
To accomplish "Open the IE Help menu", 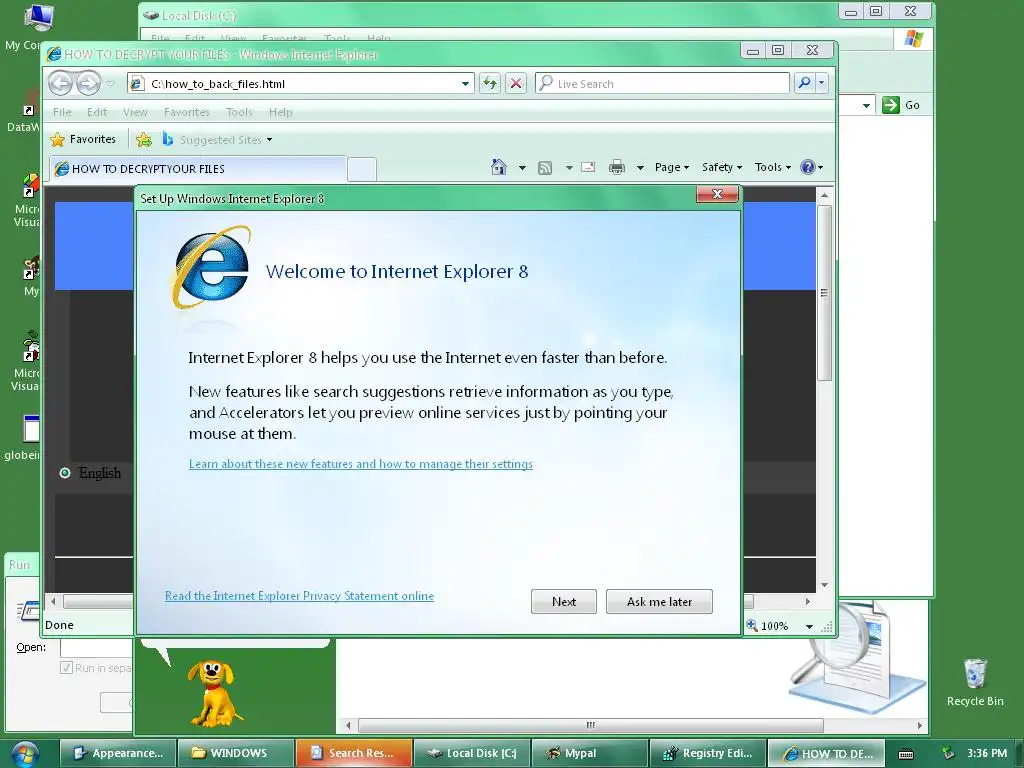I will coord(281,112).
